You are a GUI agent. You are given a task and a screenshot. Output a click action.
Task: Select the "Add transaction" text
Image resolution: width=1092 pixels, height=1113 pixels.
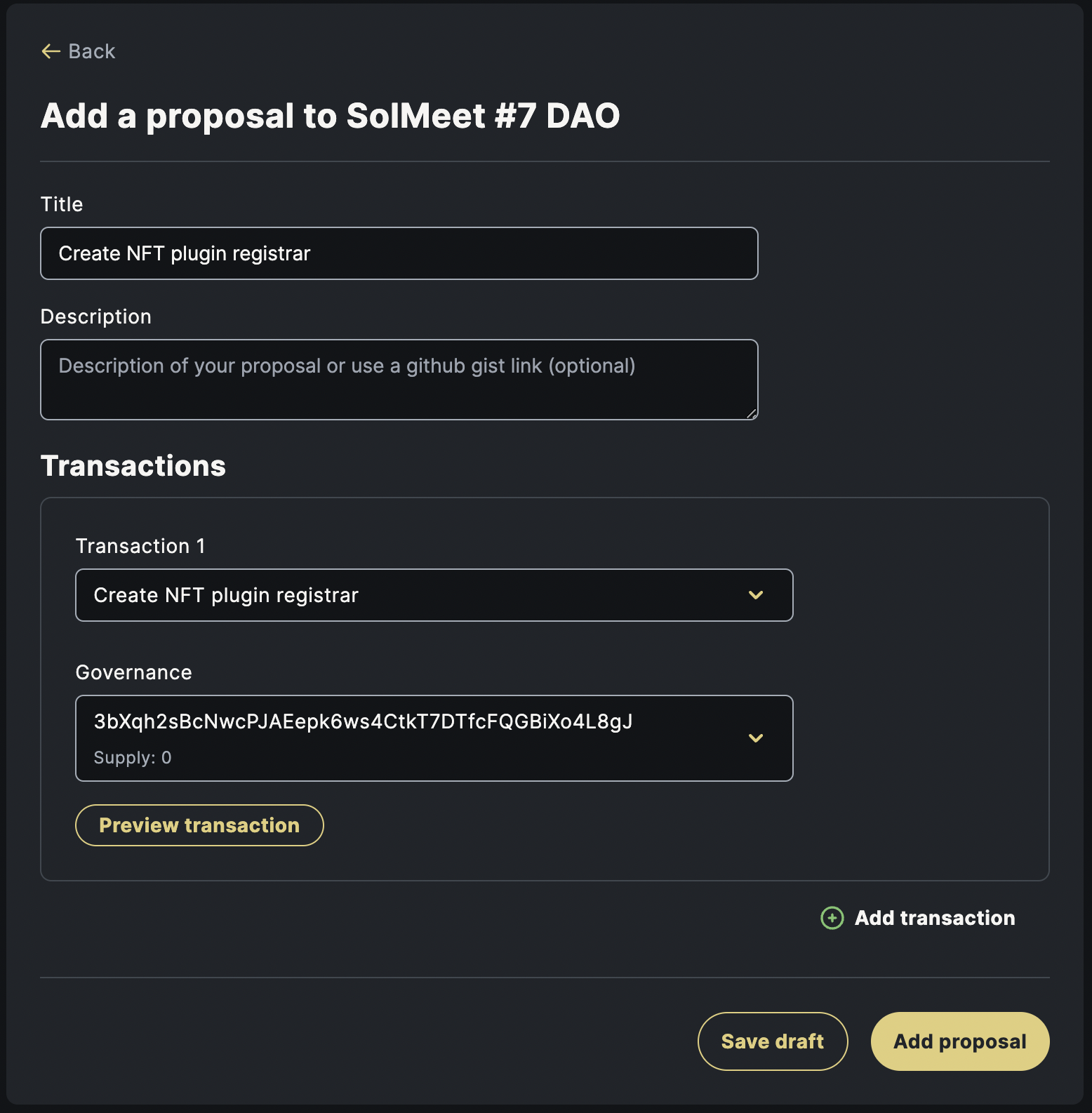pos(935,918)
